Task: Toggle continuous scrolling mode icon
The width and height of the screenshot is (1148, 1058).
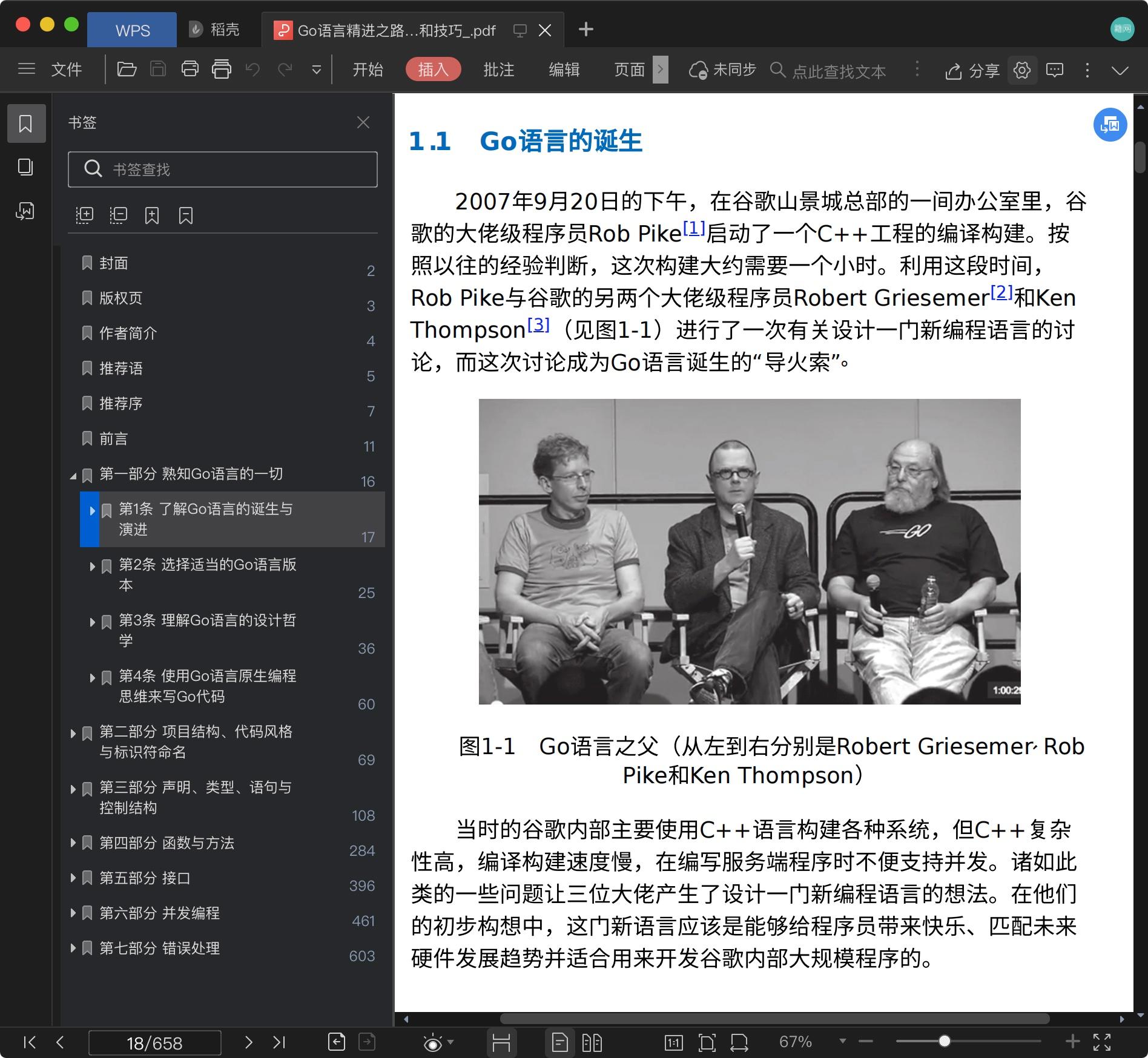Action: [x=501, y=1042]
